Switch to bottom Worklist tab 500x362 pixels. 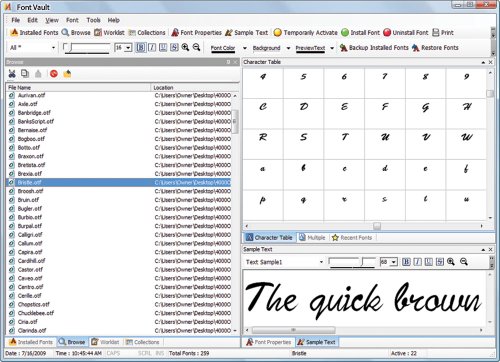(105, 342)
